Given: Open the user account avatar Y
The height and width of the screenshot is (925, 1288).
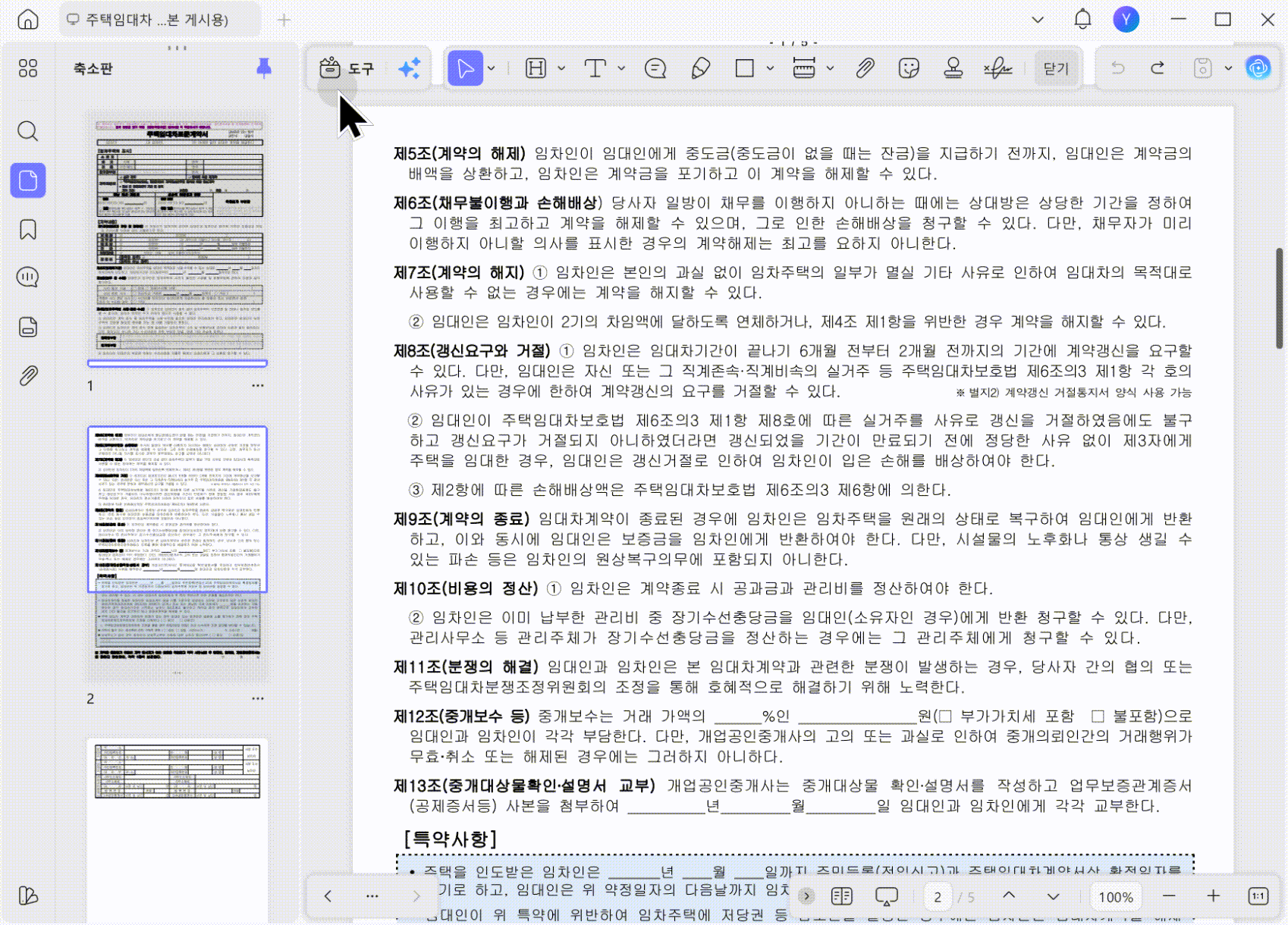Looking at the screenshot, I should point(1126,20).
